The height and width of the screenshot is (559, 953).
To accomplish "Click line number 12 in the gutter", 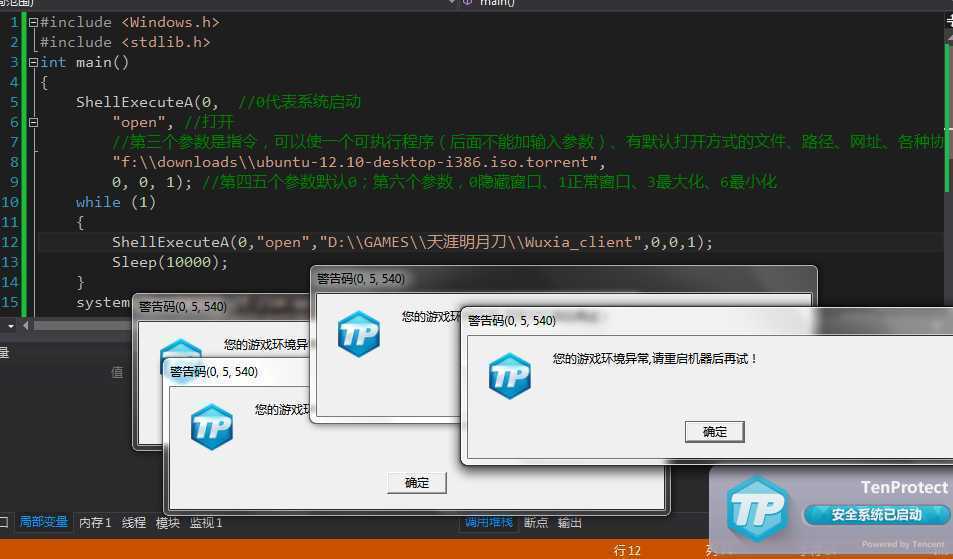I will tap(10, 242).
